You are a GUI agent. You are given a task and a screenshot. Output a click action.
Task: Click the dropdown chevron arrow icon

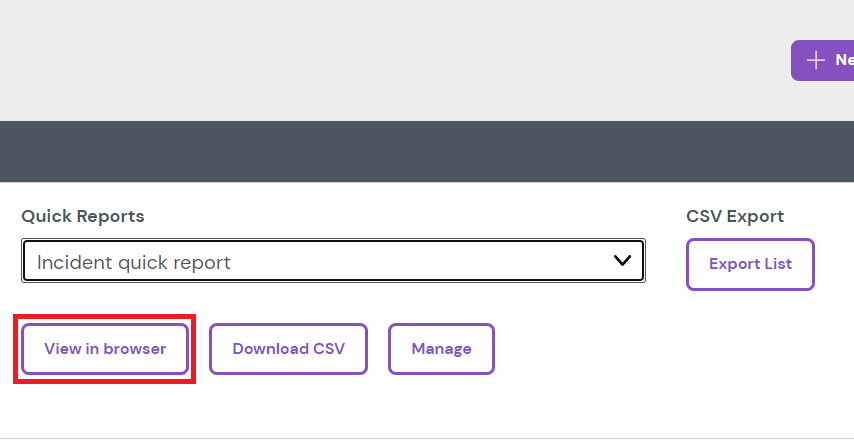pyautogui.click(x=622, y=261)
